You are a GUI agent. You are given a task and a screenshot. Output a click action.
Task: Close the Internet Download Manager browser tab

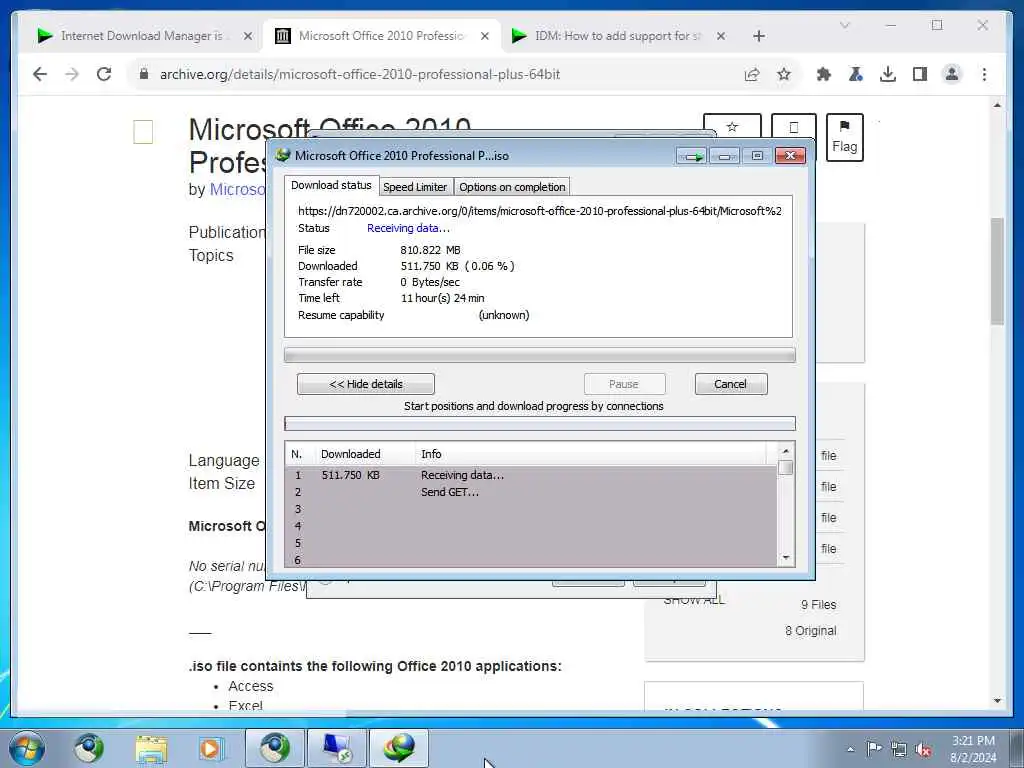[x=248, y=36]
